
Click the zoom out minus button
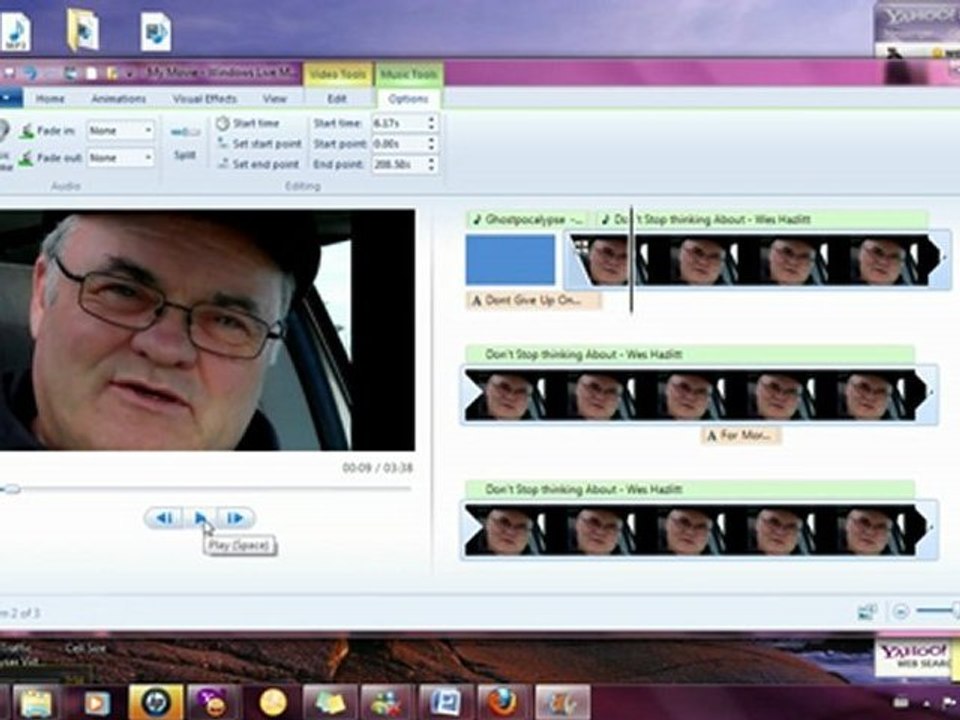[899, 611]
